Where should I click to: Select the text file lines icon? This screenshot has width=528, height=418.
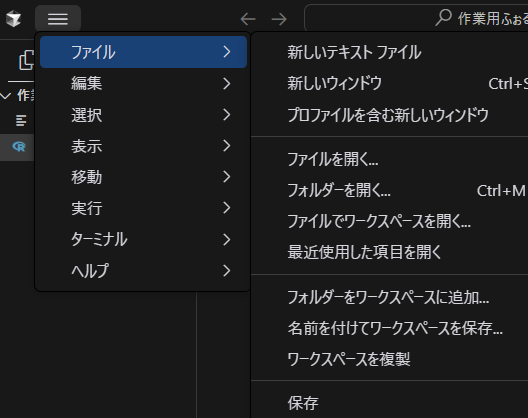(x=21, y=120)
